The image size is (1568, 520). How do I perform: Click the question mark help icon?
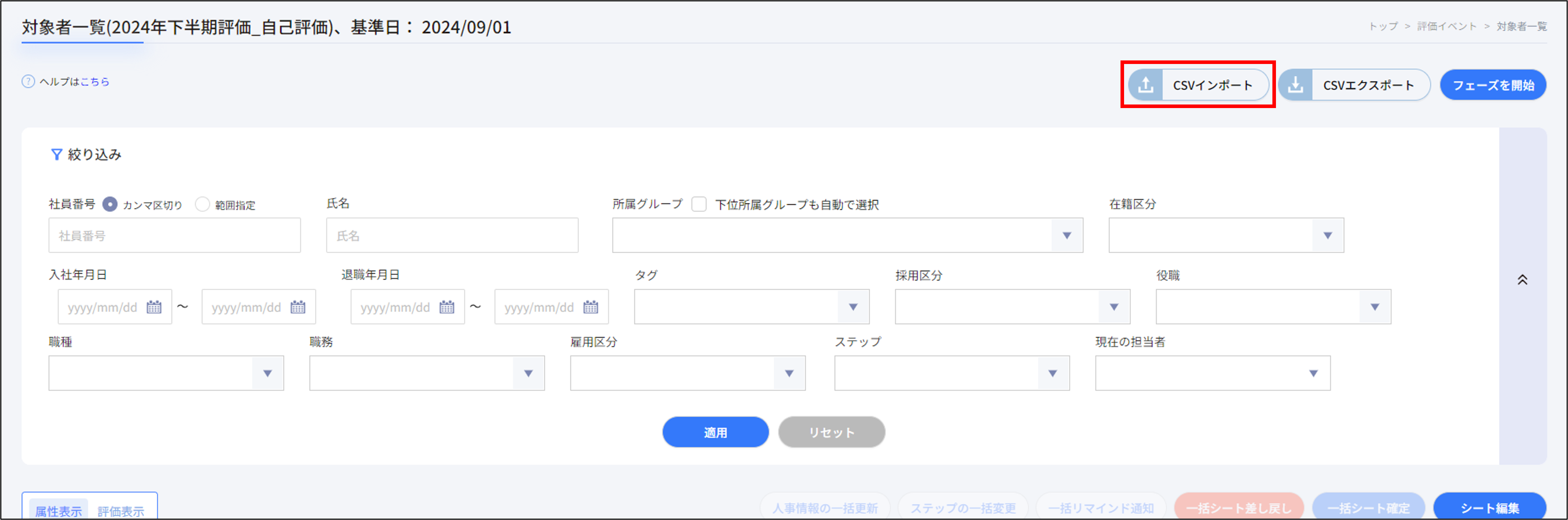(x=27, y=81)
